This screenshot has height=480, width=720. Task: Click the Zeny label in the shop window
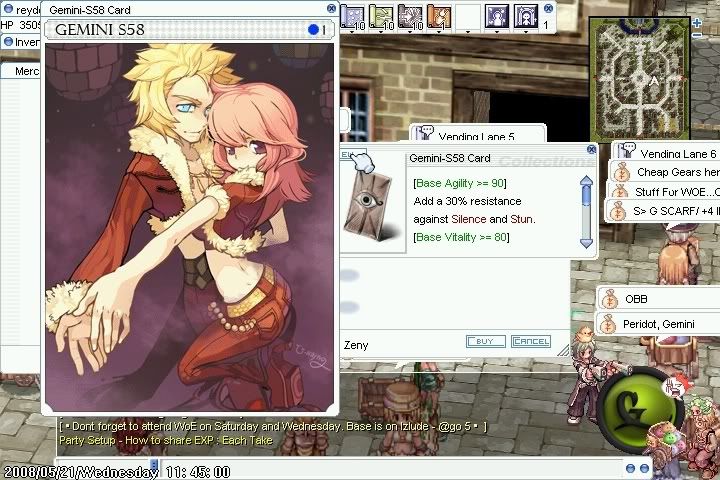(x=356, y=345)
